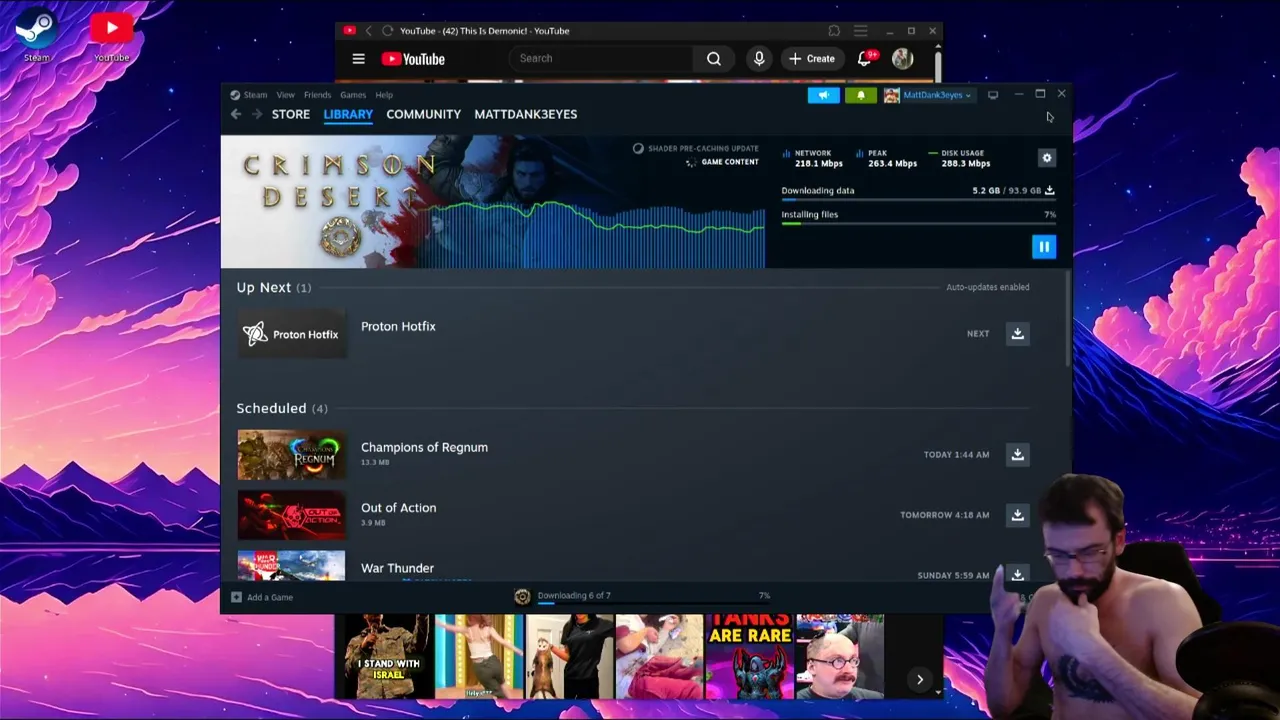Click the Up Next (1) section header
The height and width of the screenshot is (720, 1280).
point(274,287)
